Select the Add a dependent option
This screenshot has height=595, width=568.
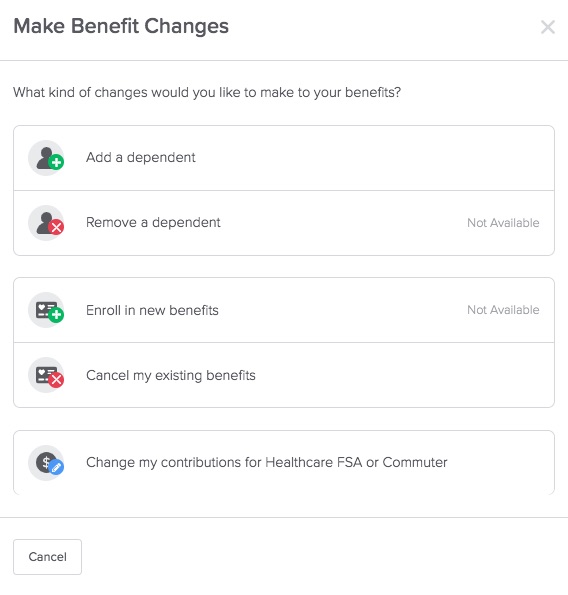click(x=284, y=158)
